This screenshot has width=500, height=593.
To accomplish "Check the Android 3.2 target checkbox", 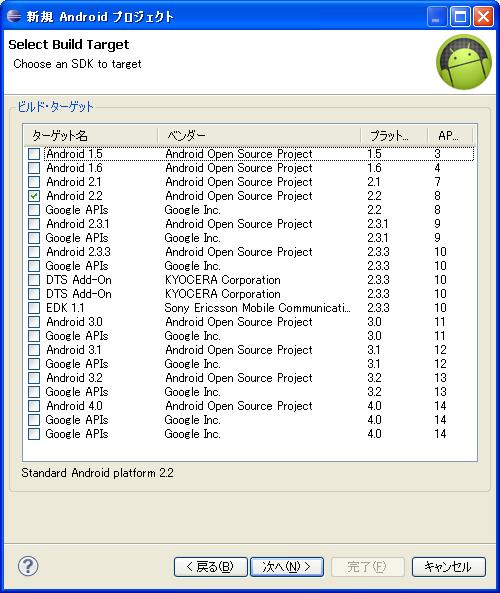I will (x=34, y=378).
